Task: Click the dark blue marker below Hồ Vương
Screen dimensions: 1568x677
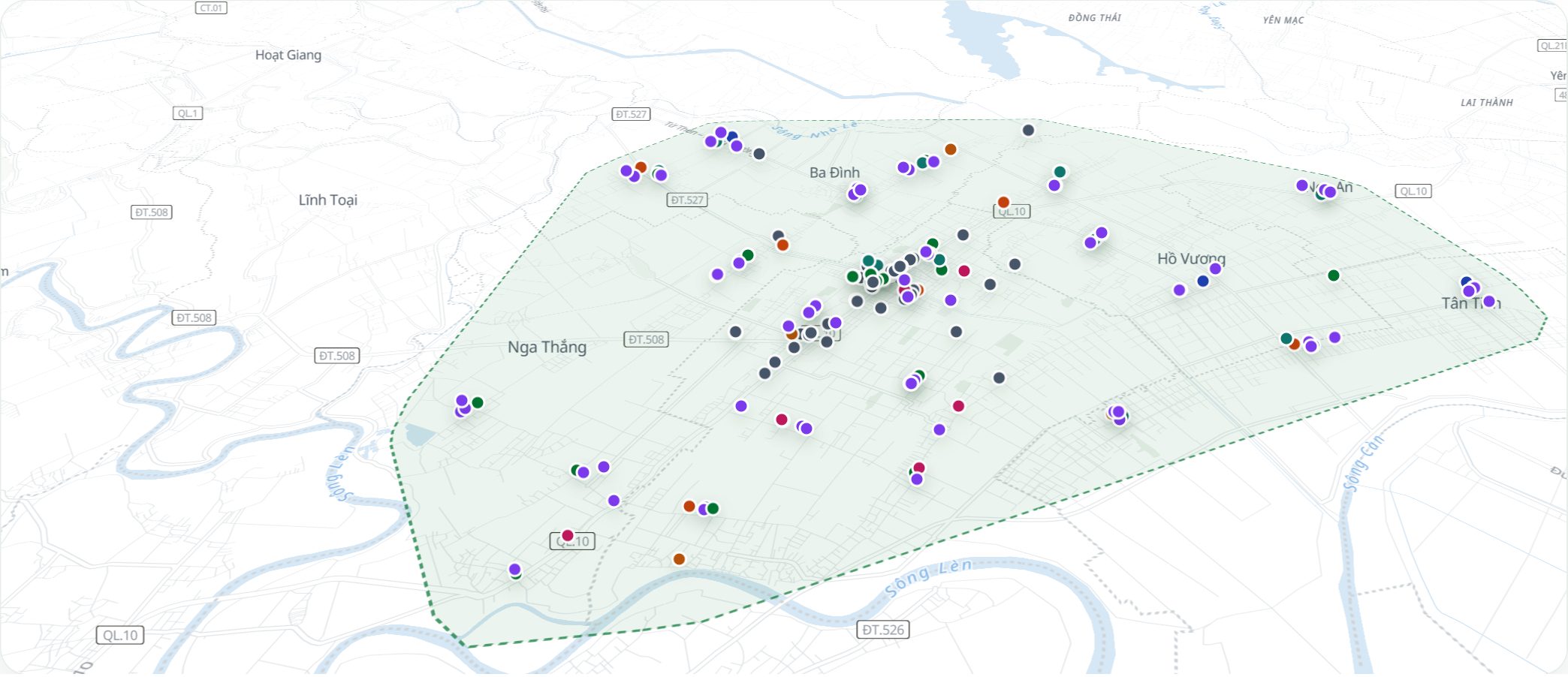Action: (1203, 281)
